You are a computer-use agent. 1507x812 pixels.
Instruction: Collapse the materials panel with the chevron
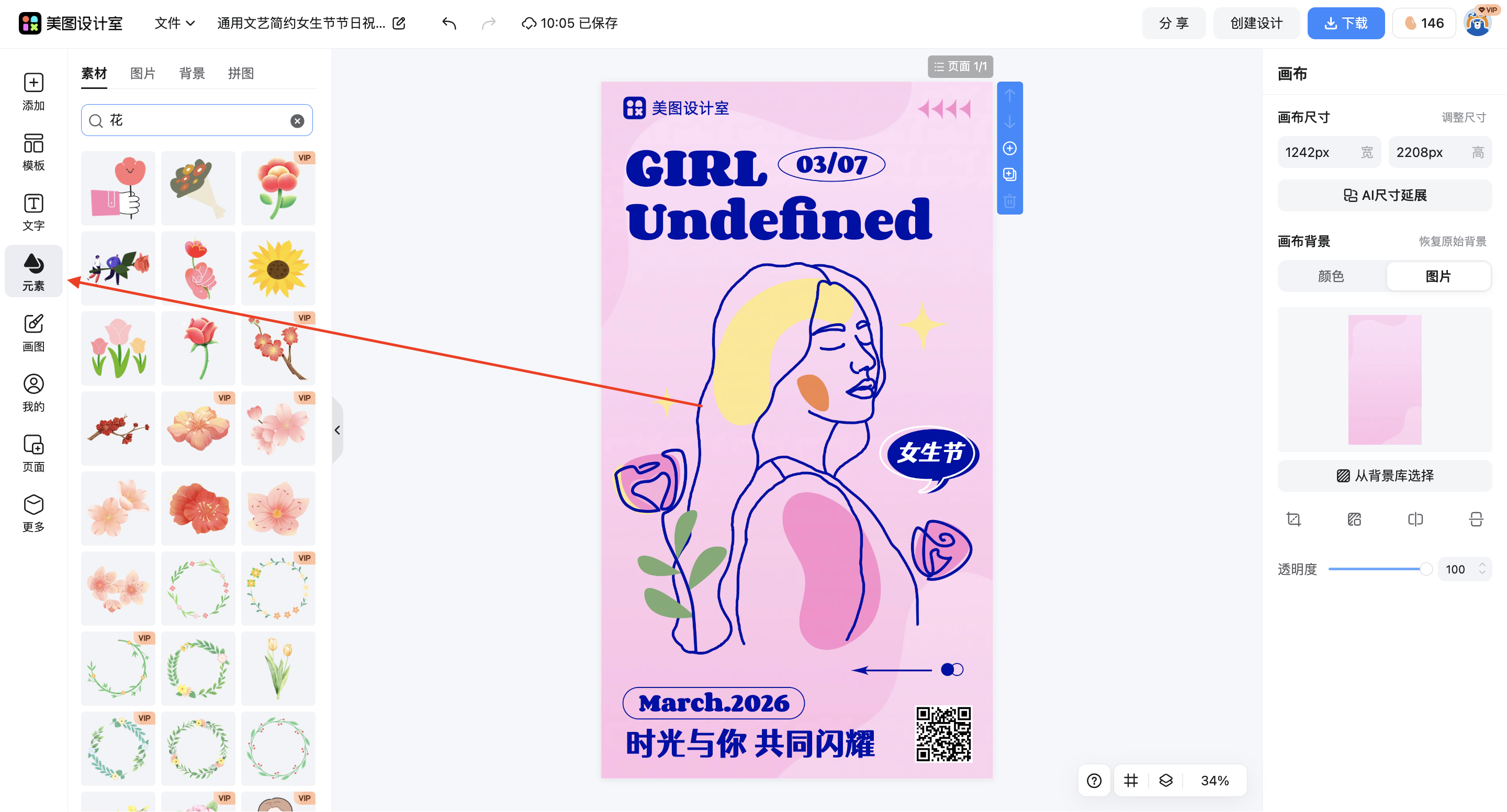click(338, 430)
